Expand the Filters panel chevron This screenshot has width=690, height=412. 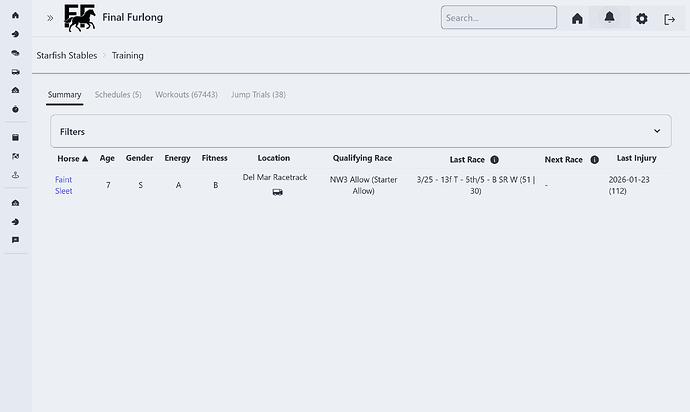point(657,131)
